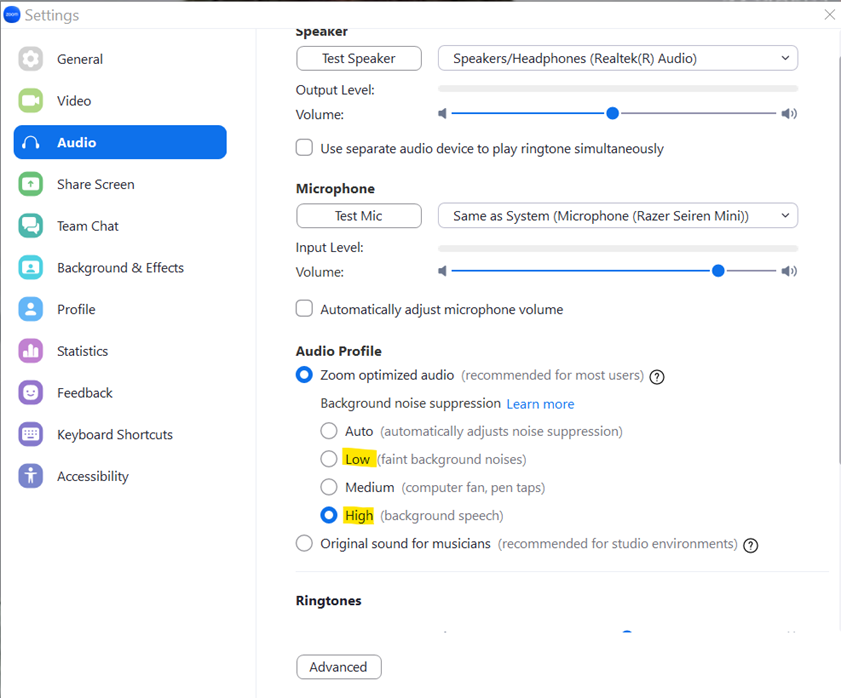
Task: Click the Accessibility figure icon
Action: 31,476
